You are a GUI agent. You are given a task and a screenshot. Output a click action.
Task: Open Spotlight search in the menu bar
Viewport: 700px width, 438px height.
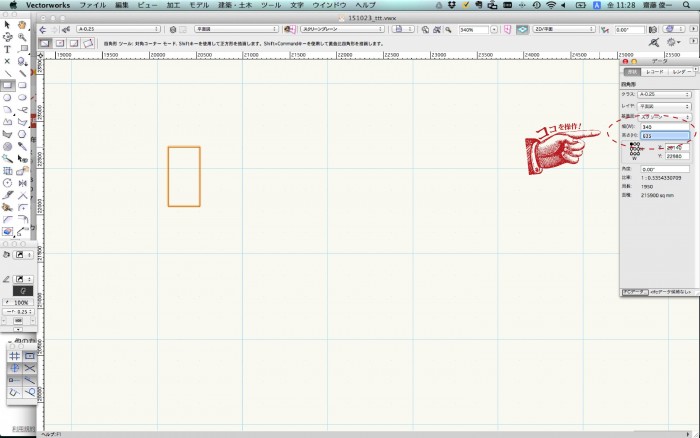(x=689, y=5)
